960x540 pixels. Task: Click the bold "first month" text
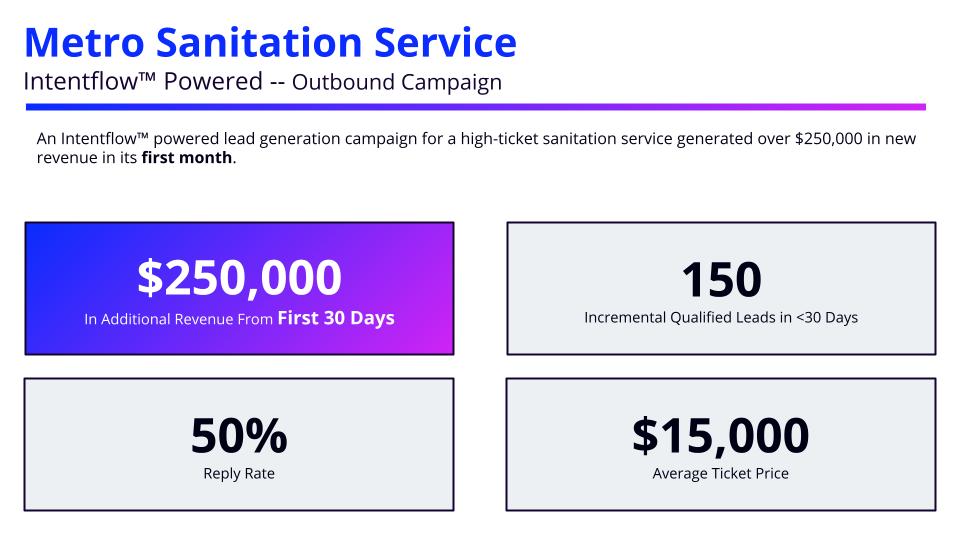coord(187,158)
